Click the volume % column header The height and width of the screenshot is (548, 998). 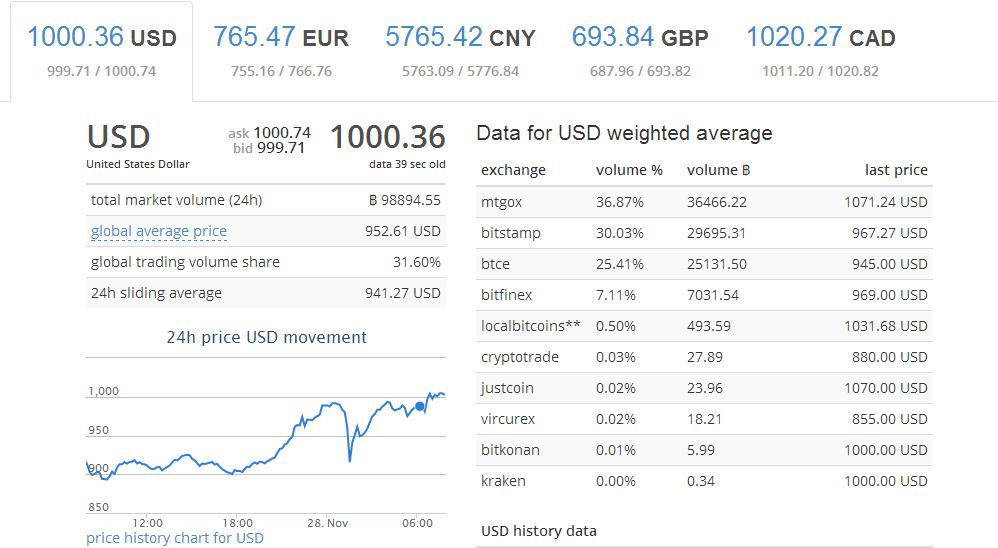point(629,170)
